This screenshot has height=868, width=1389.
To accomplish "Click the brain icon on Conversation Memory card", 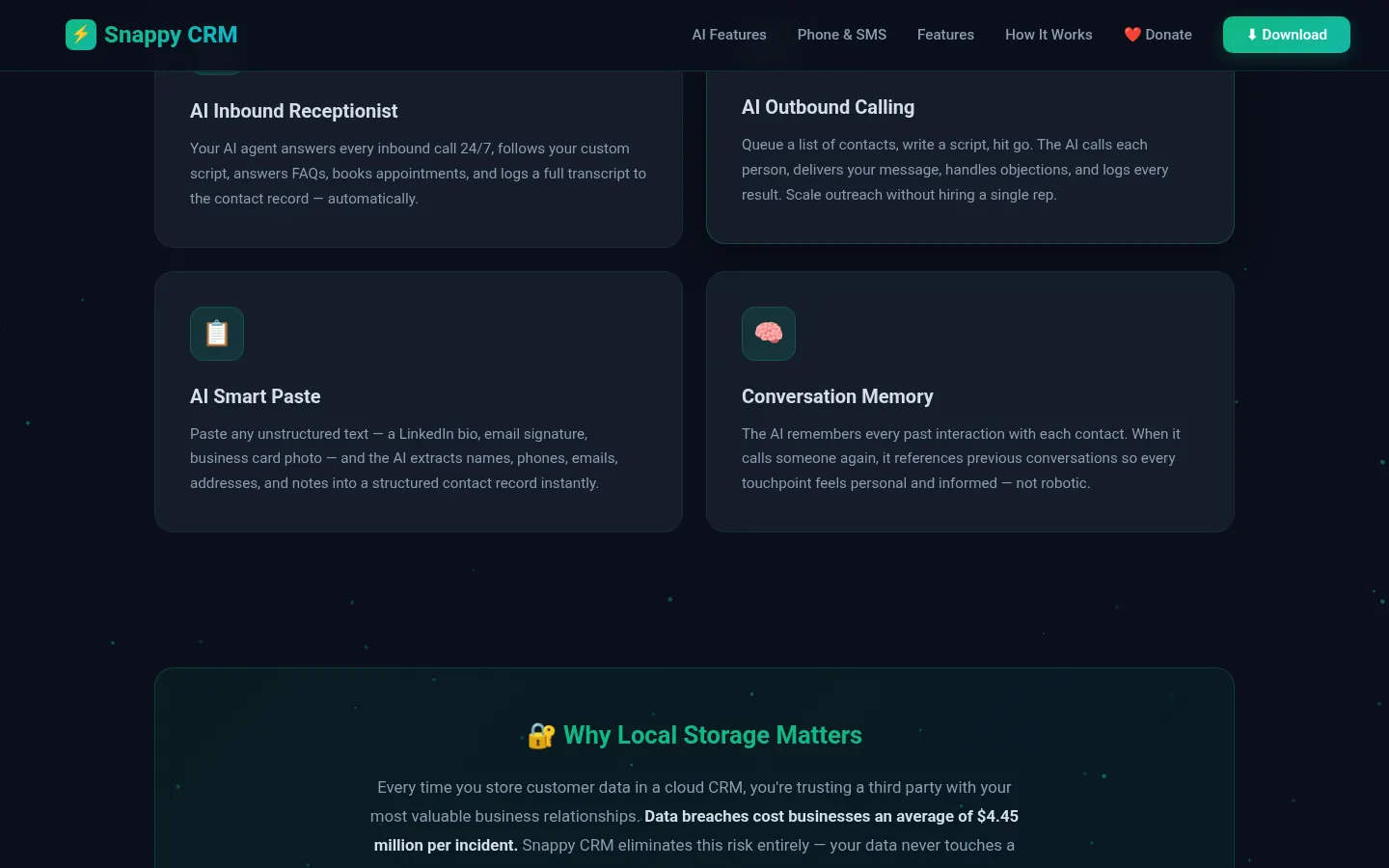I will coord(769,334).
